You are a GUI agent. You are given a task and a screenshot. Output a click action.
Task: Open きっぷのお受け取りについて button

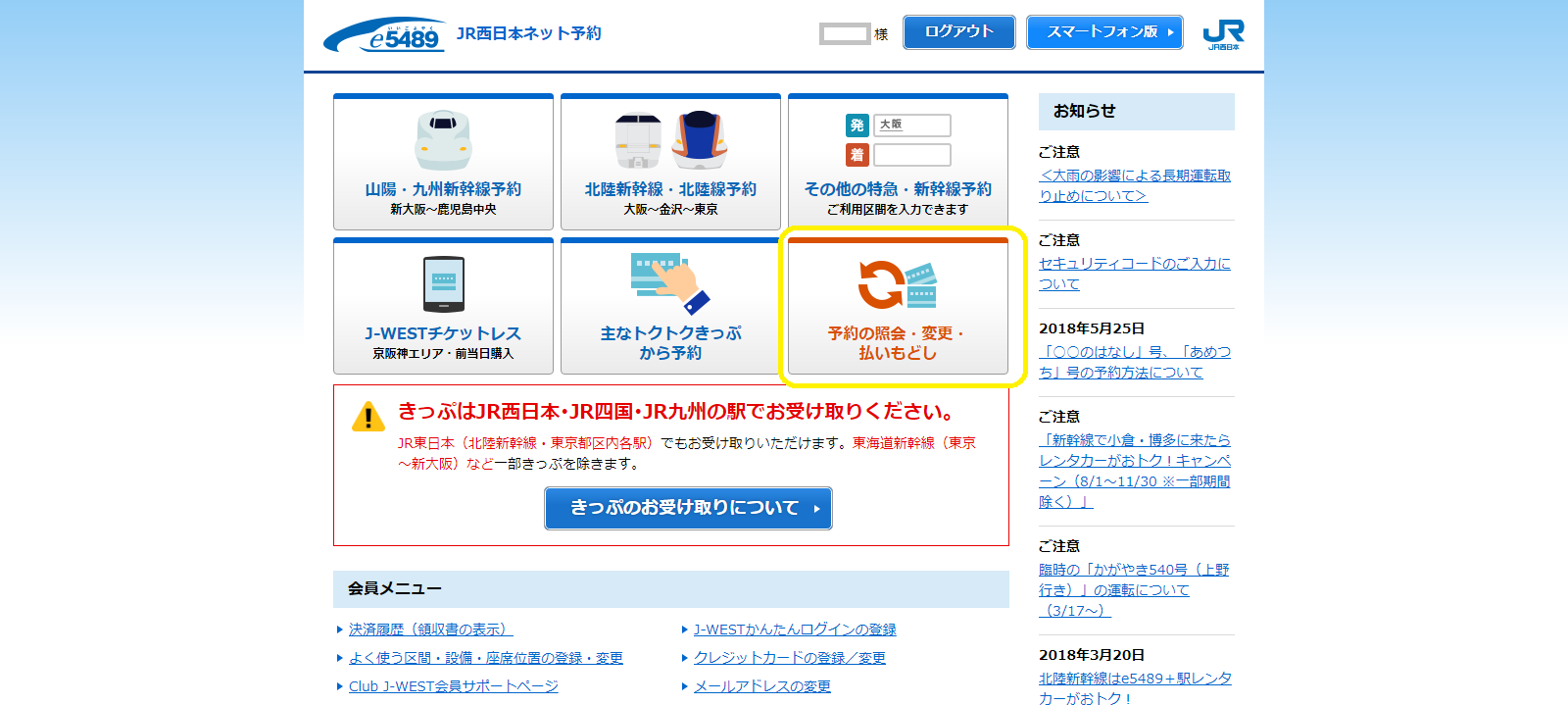(x=688, y=508)
